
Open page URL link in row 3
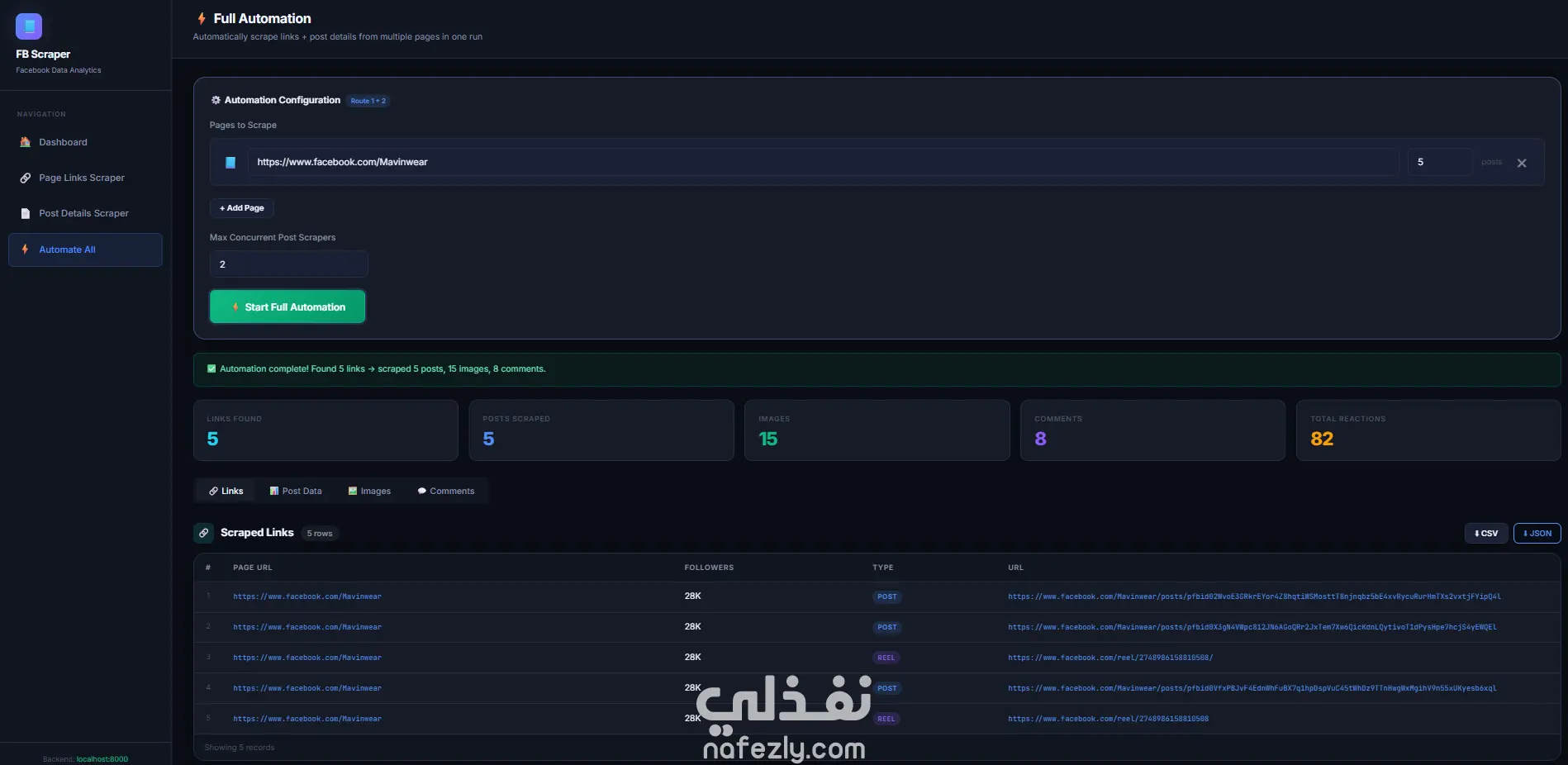pos(307,658)
